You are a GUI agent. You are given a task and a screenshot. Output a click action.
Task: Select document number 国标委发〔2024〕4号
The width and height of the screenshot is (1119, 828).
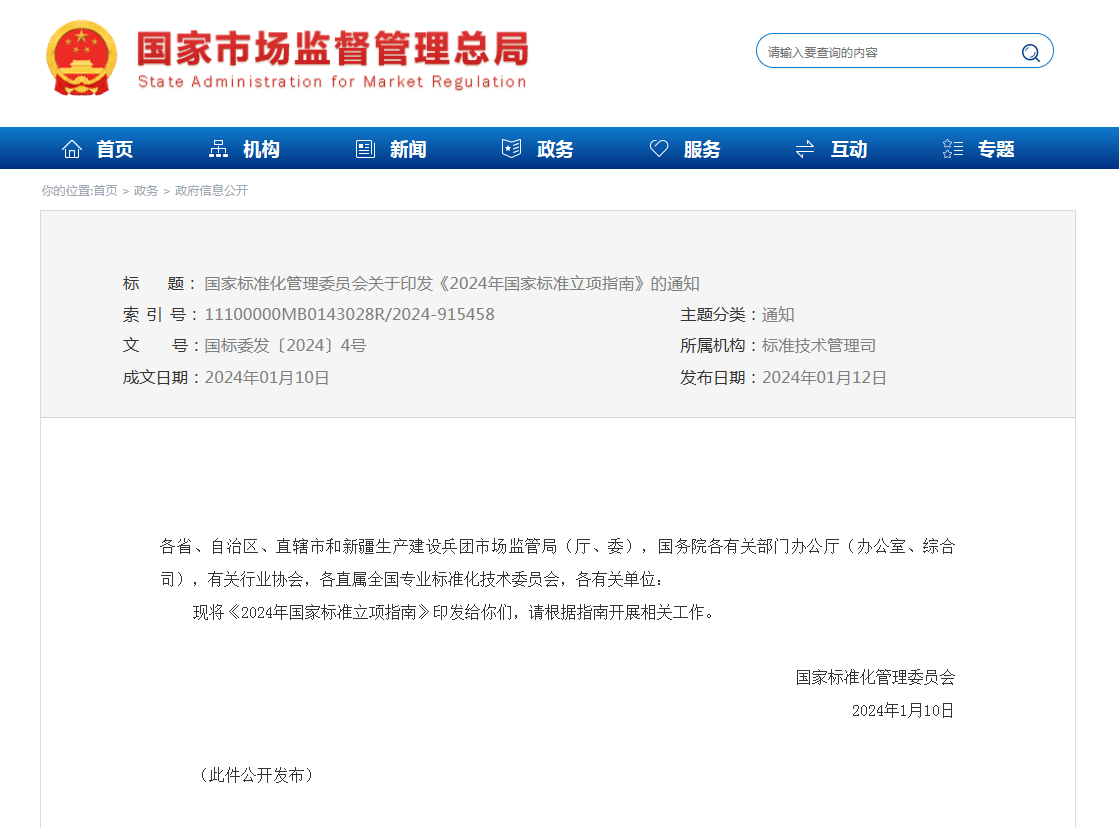285,345
